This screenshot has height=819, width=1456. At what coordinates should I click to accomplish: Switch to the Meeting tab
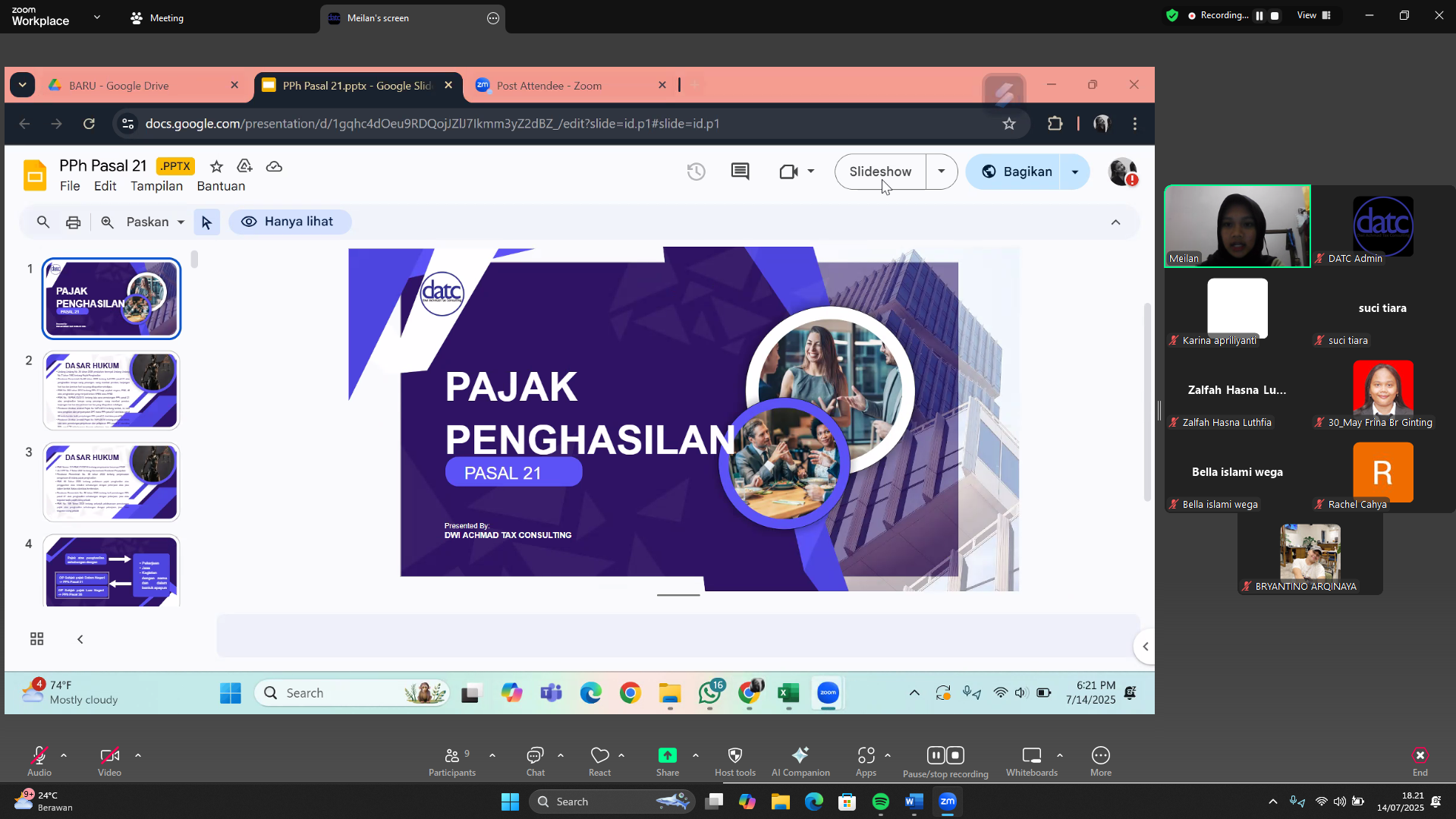[x=157, y=17]
